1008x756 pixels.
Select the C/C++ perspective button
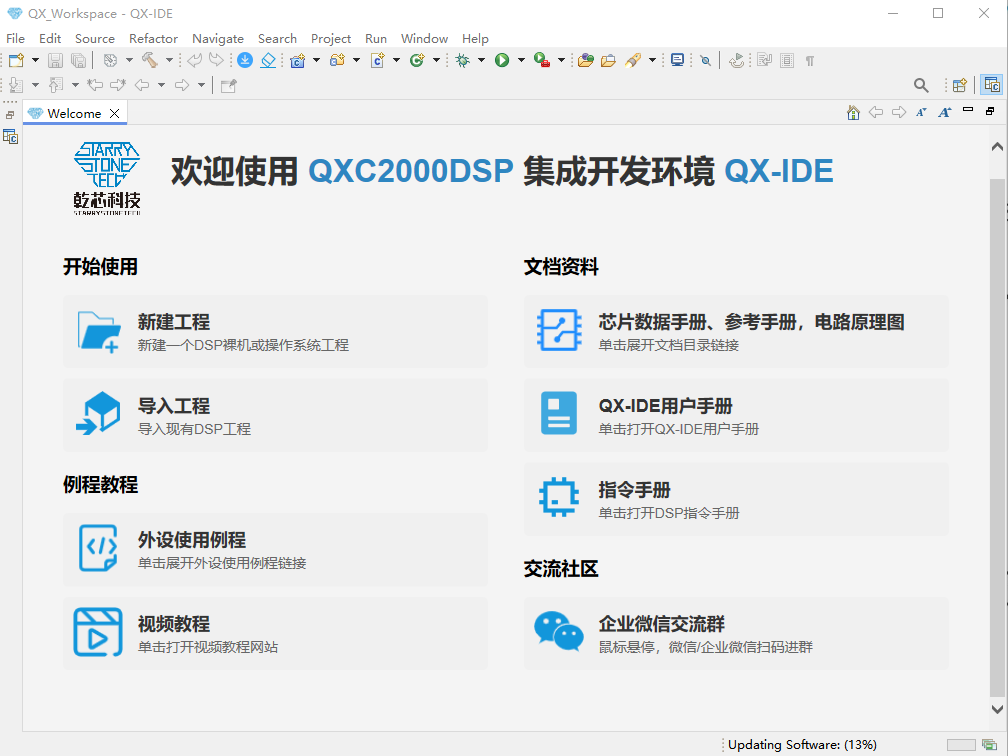coord(992,85)
